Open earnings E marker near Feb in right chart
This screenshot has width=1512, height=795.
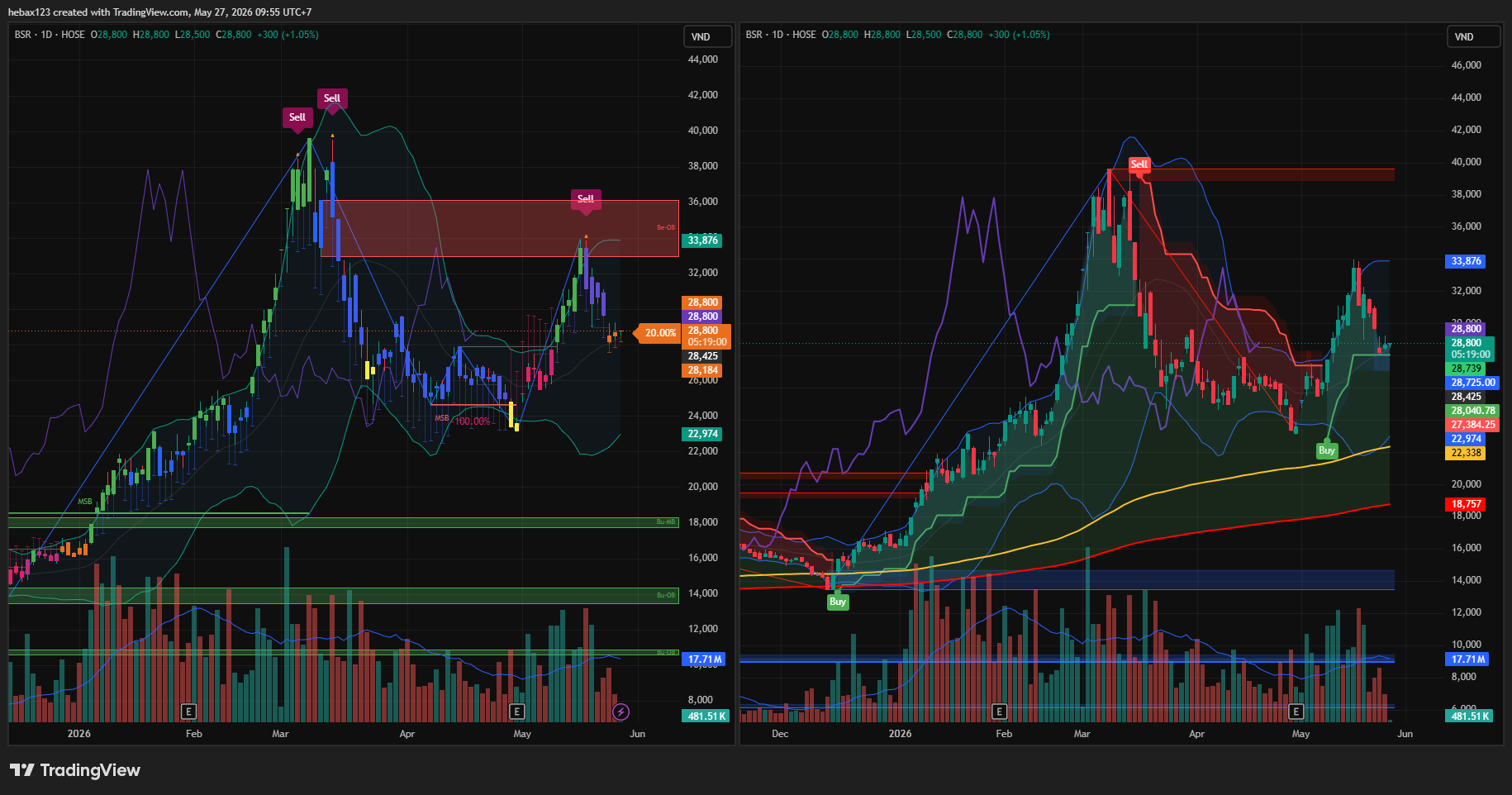point(999,712)
